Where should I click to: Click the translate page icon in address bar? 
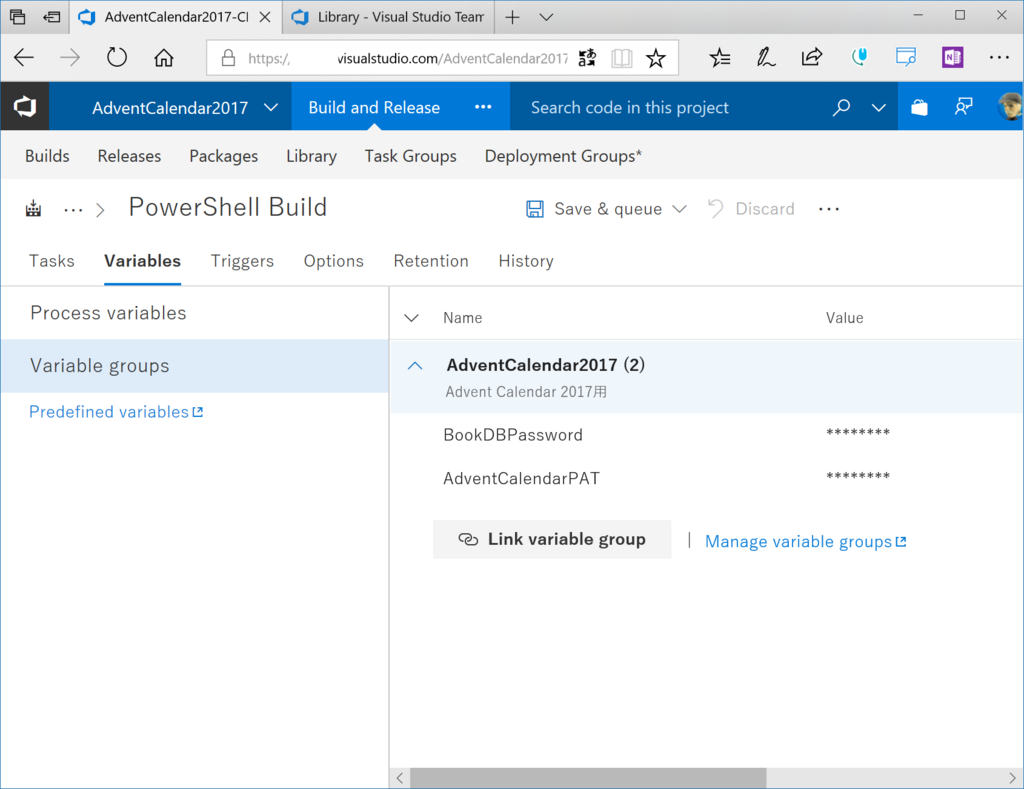coord(586,58)
